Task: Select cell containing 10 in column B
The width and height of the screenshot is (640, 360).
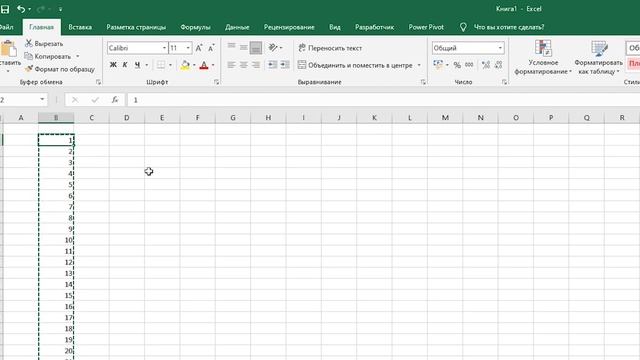Action: point(56,240)
